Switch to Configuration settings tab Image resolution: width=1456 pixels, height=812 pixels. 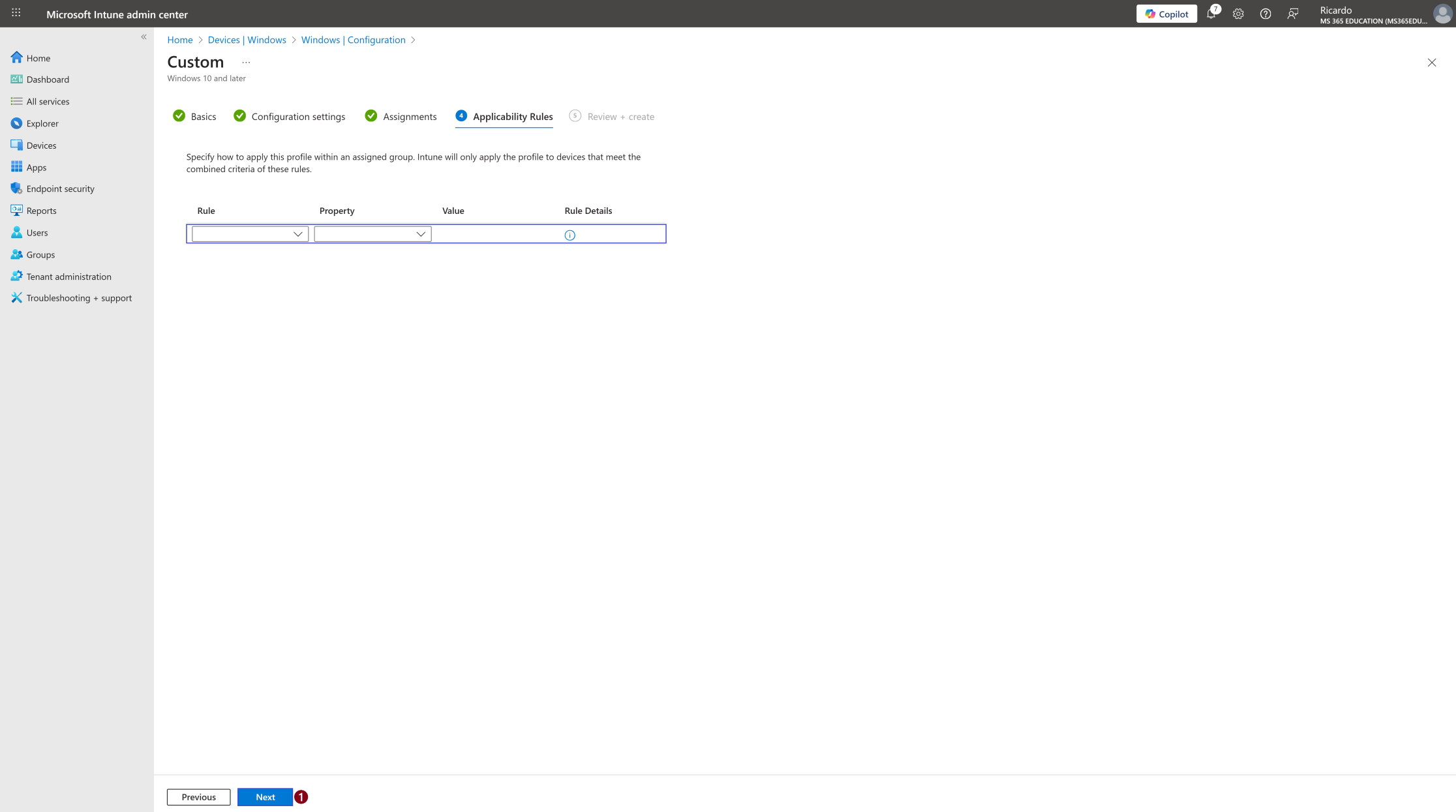(290, 116)
